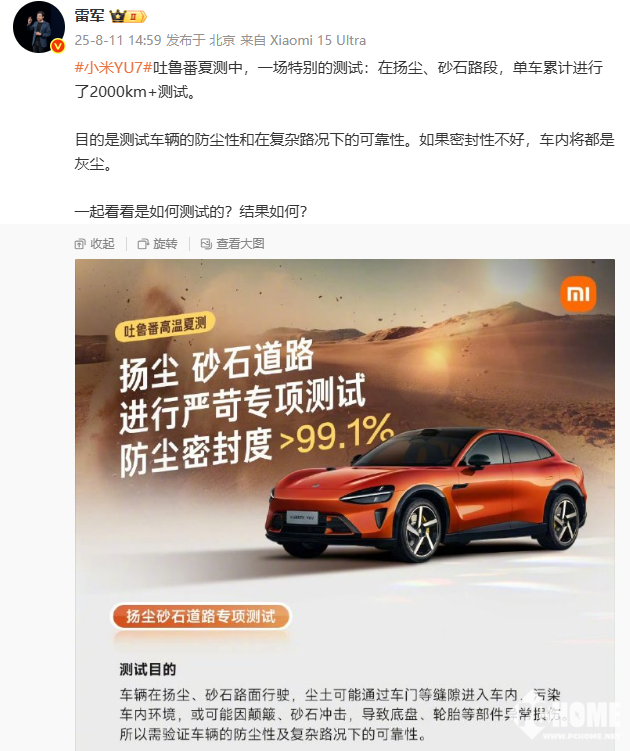The height and width of the screenshot is (751, 630).
Task: Click the 查看大图 view-large icon
Action: (x=206, y=244)
